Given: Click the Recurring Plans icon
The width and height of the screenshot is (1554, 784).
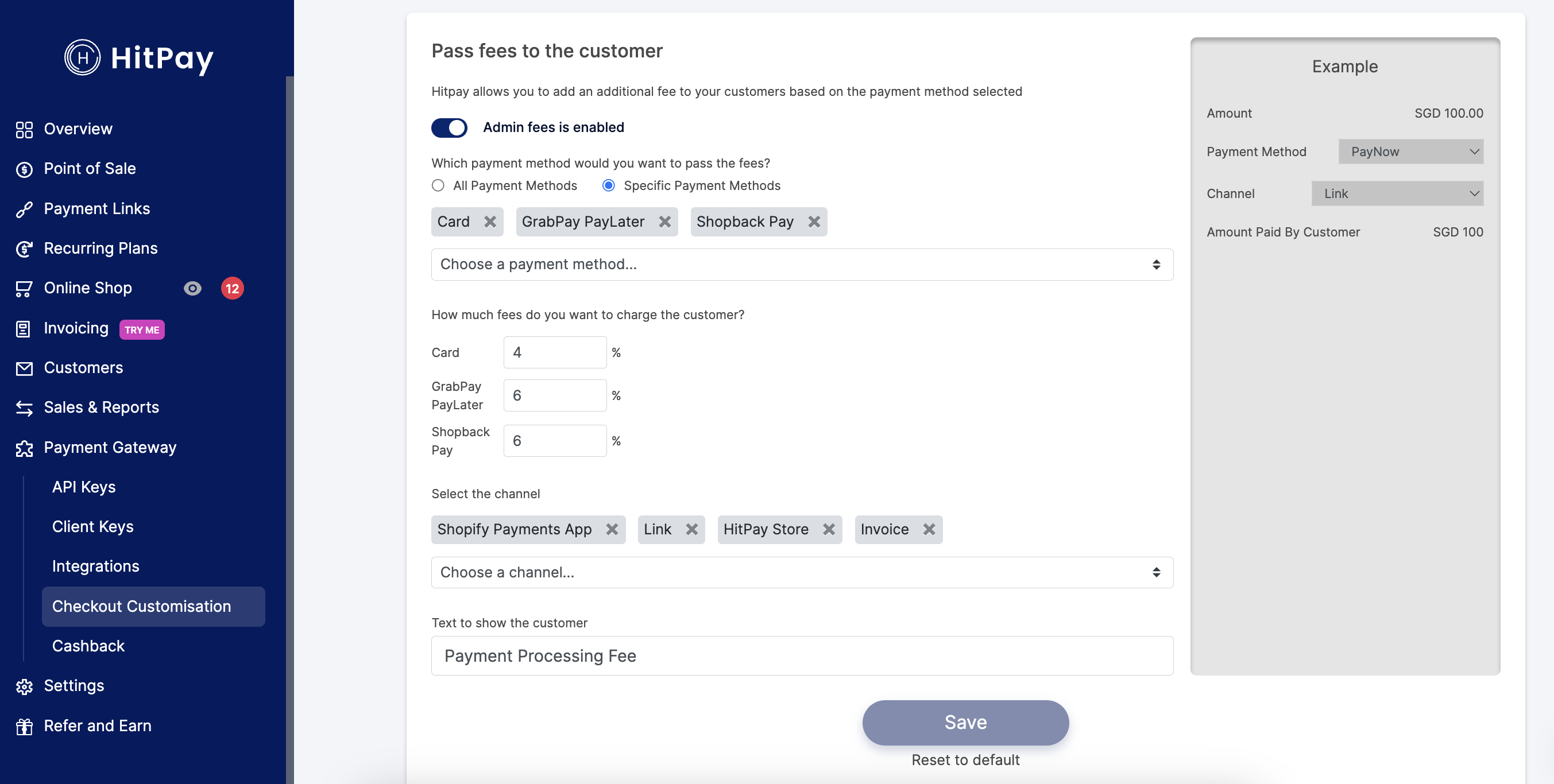Looking at the screenshot, I should tap(24, 249).
